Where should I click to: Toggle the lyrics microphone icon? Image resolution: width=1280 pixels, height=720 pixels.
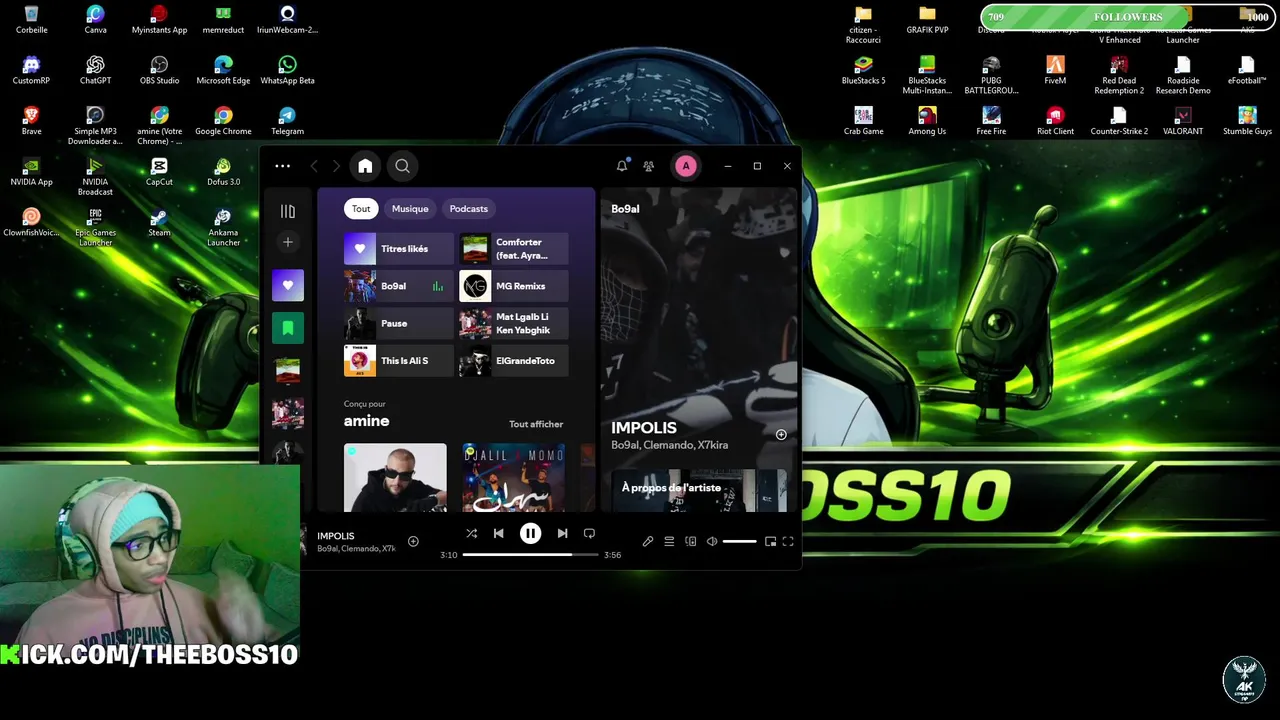click(648, 542)
